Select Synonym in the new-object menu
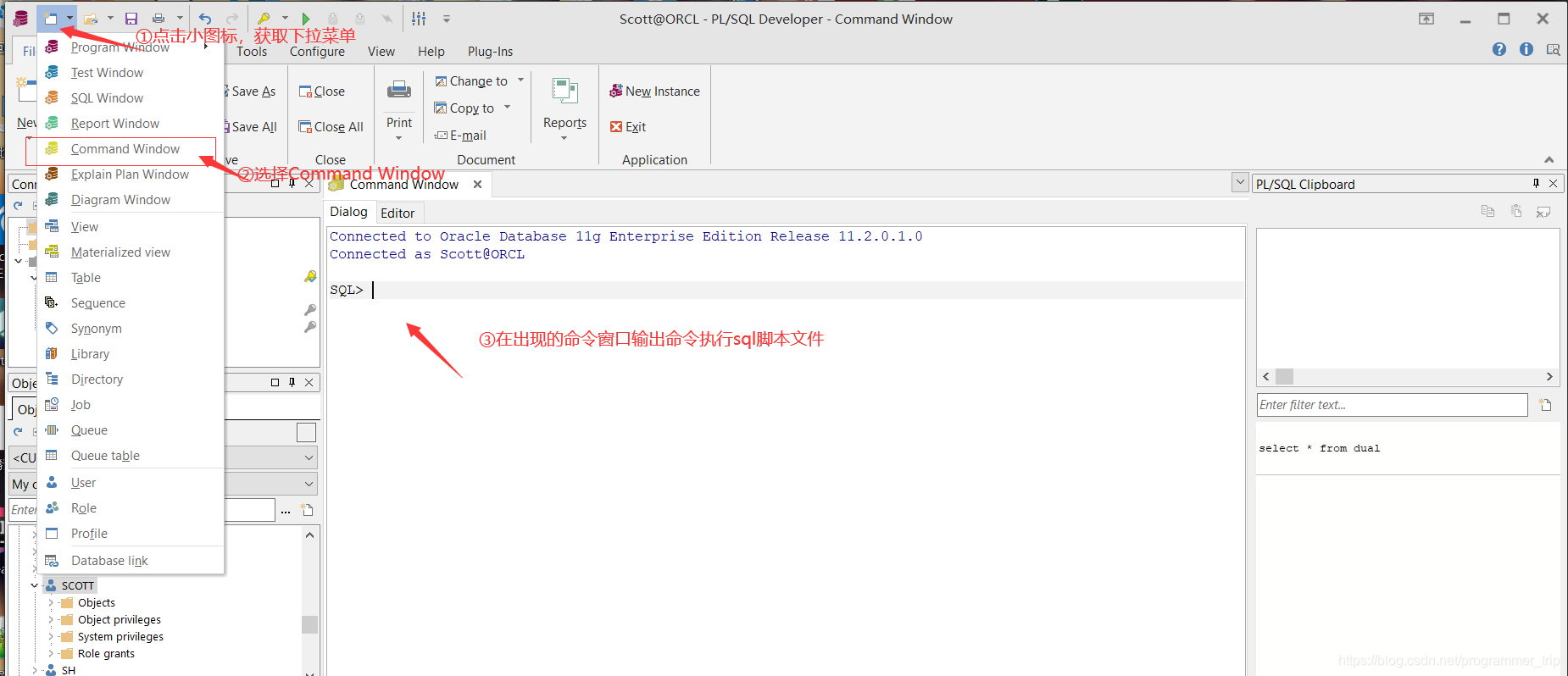Screen dimensions: 1568x676 pyautogui.click(x=131, y=329)
